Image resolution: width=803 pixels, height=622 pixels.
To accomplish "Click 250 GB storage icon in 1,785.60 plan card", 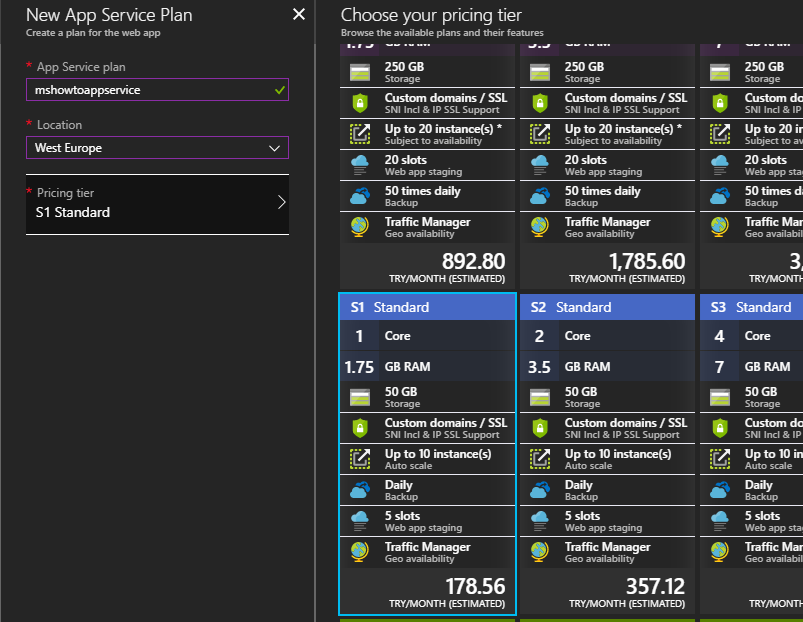I will click(540, 72).
